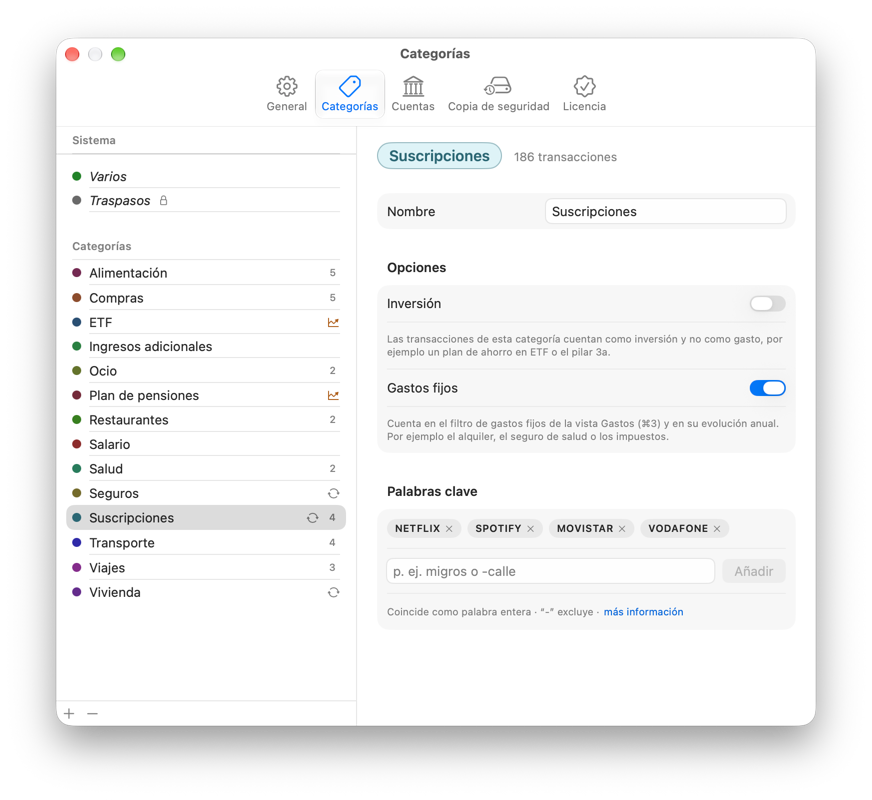Screen dimensions: 872x800
Task: Click keyword count 3 on Viajes row
Action: tap(332, 568)
